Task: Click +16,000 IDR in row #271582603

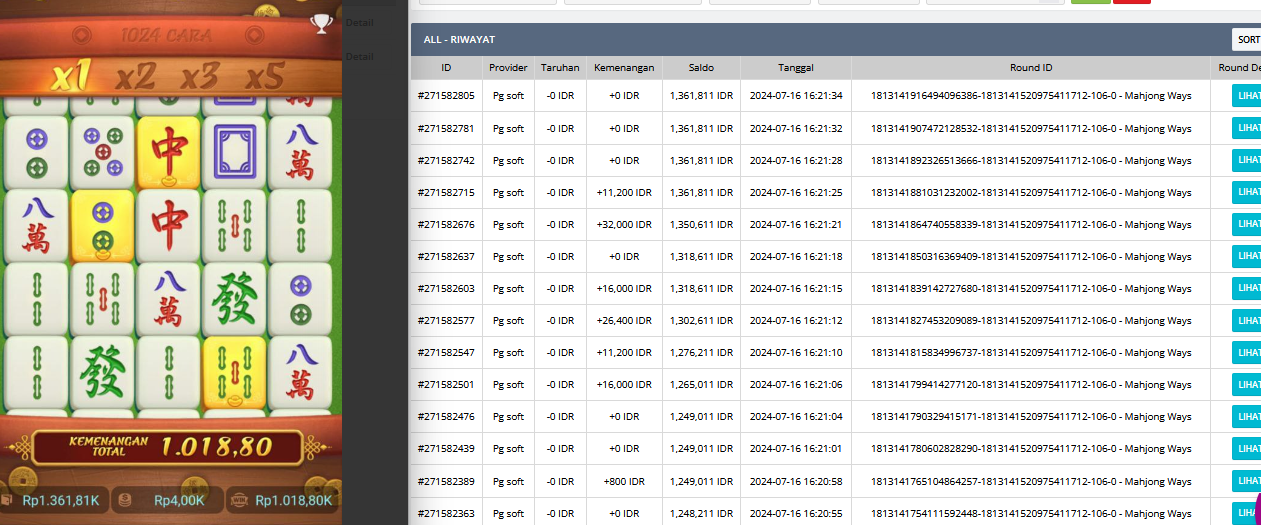Action: (624, 289)
